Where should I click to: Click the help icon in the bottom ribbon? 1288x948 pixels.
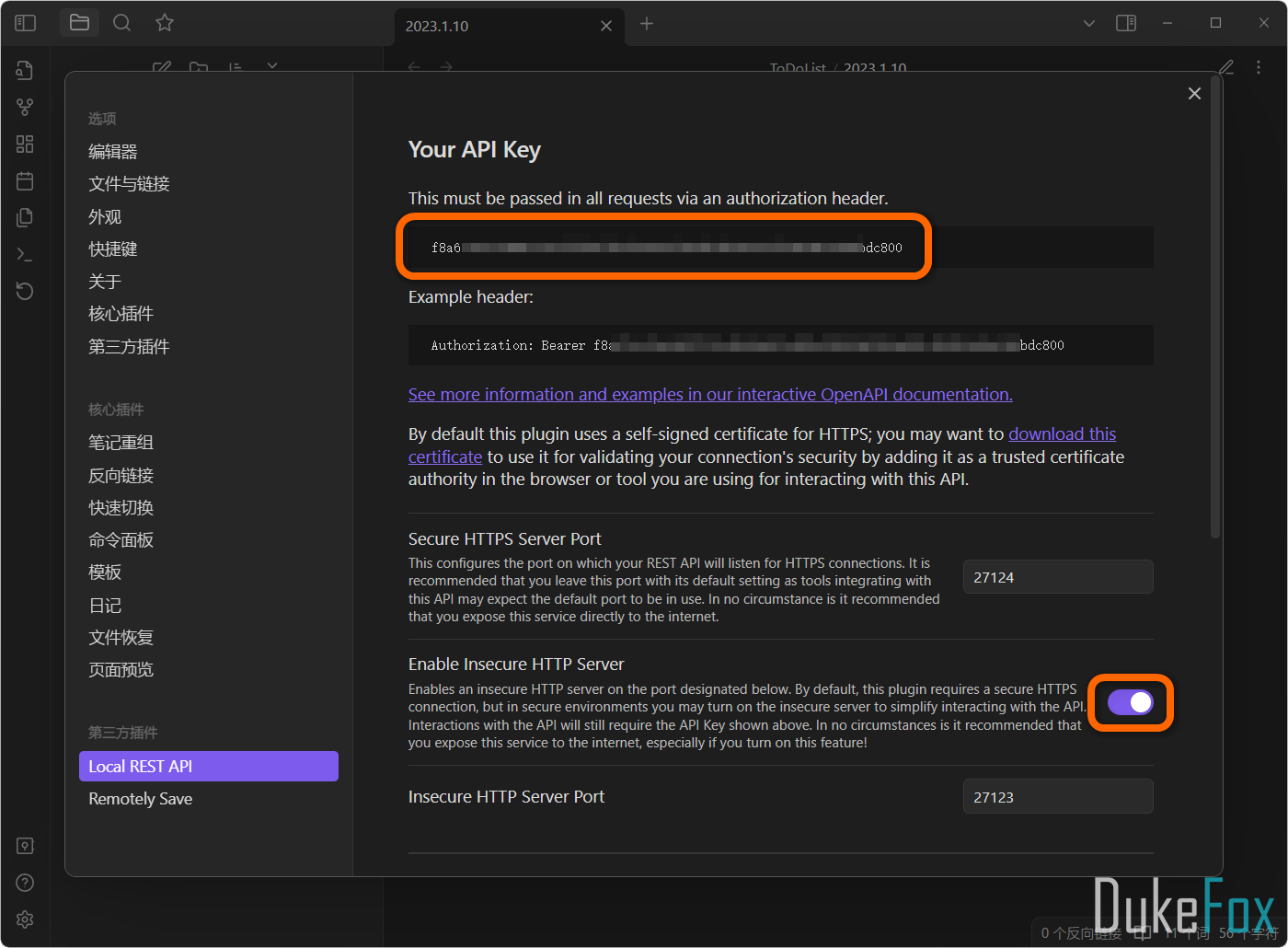point(25,883)
